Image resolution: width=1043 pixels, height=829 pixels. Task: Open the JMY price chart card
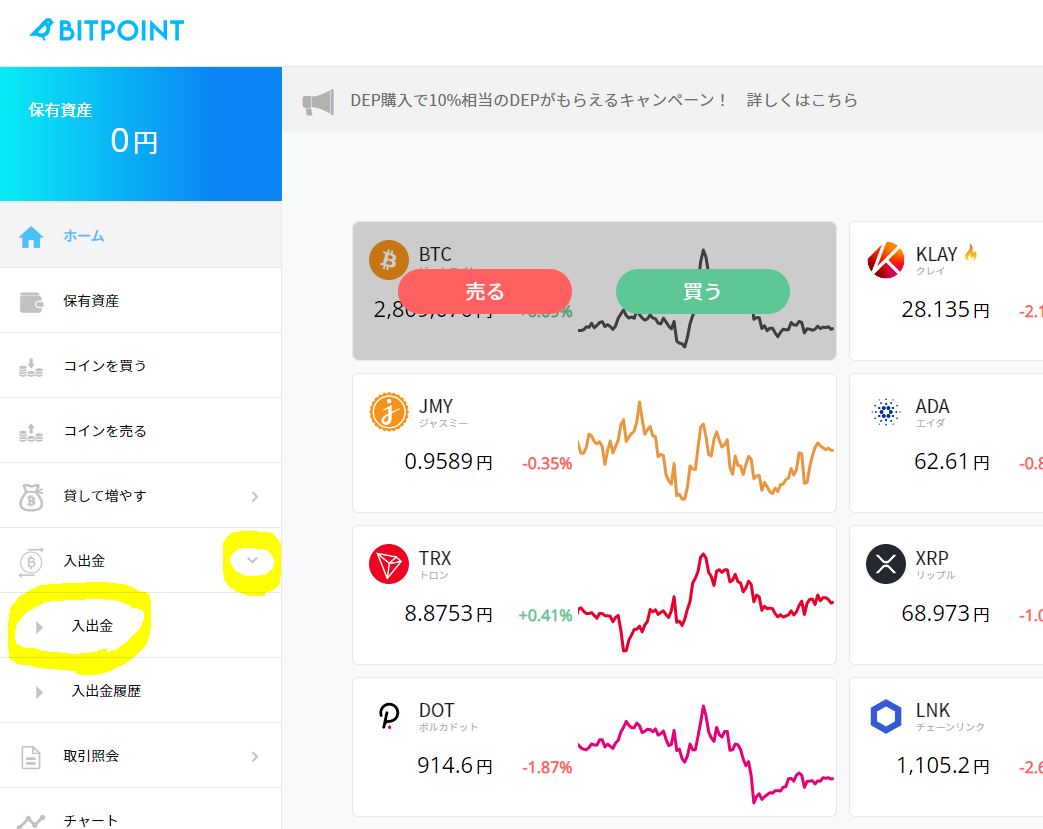click(594, 443)
